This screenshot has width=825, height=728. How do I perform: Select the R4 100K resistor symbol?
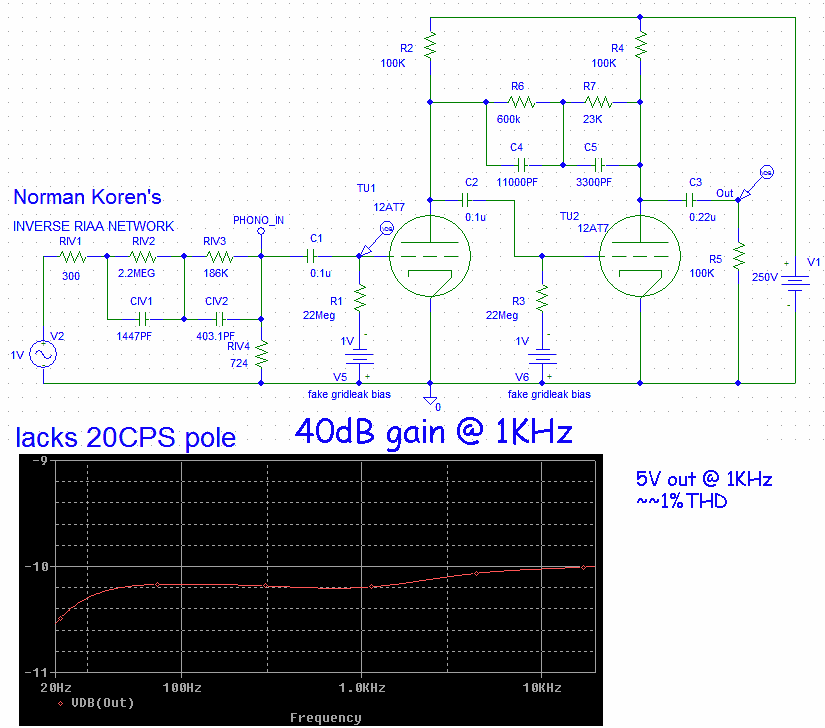[x=640, y=45]
